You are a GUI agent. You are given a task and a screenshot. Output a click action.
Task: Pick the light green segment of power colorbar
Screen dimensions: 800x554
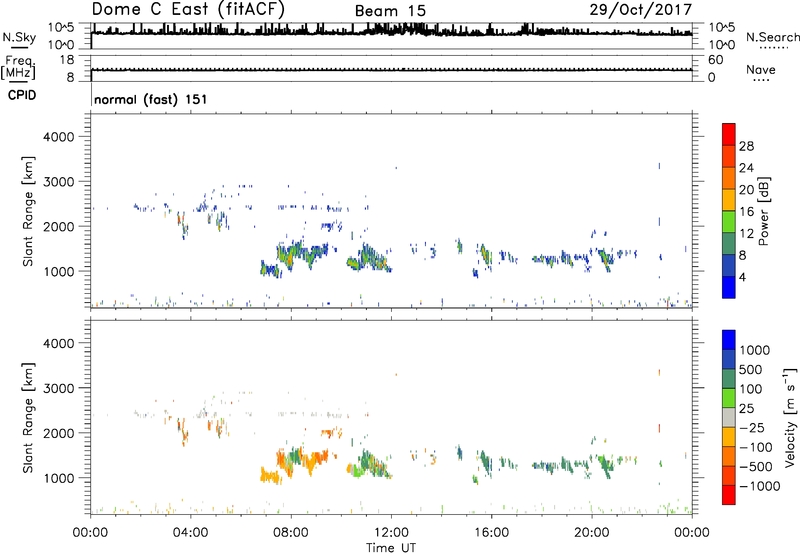click(x=729, y=222)
